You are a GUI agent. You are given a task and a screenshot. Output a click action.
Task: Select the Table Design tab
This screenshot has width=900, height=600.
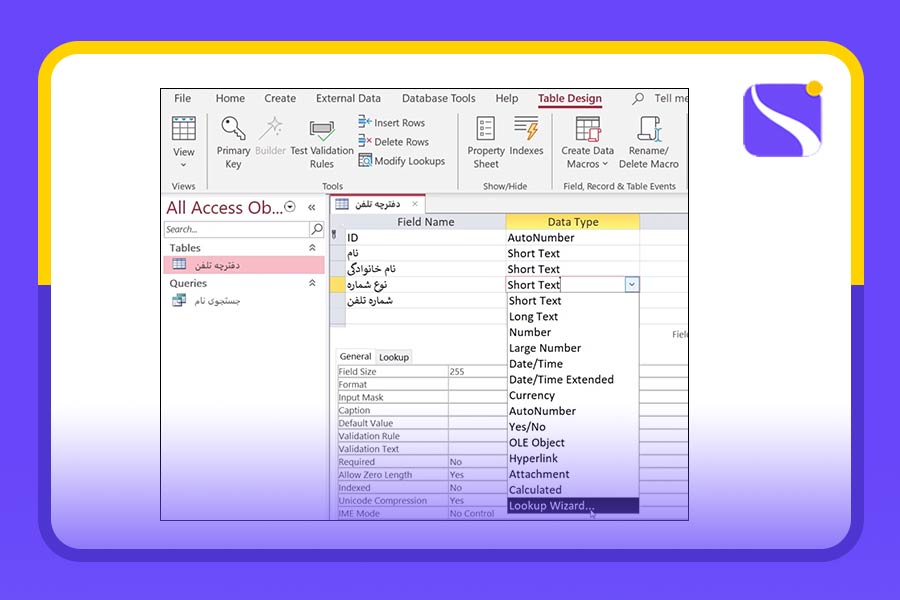[570, 99]
